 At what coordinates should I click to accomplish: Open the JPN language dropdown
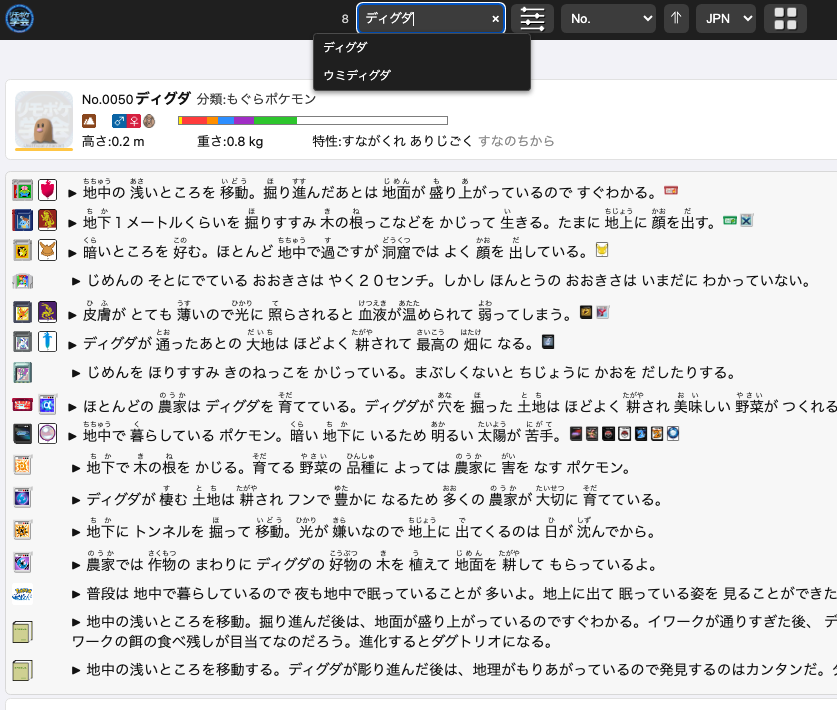pos(726,19)
